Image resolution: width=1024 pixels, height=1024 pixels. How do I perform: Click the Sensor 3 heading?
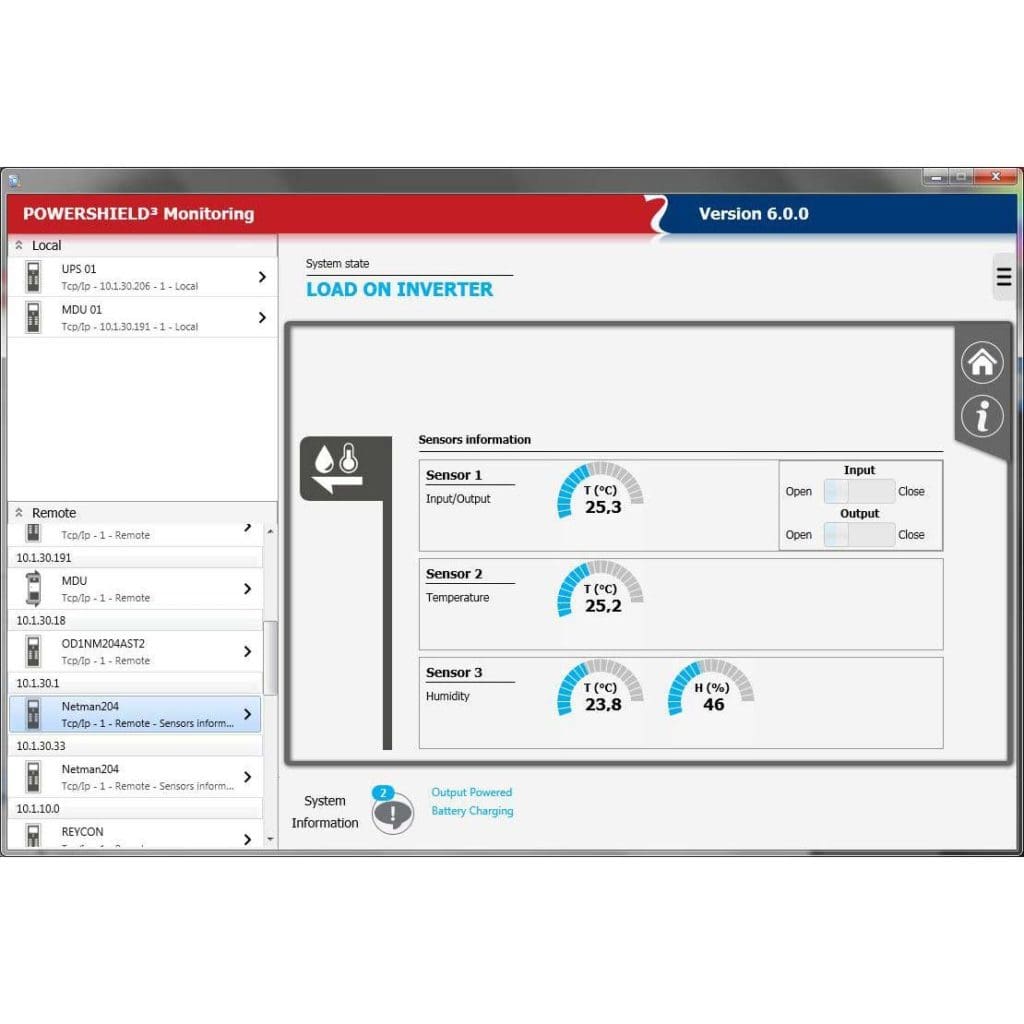(454, 672)
